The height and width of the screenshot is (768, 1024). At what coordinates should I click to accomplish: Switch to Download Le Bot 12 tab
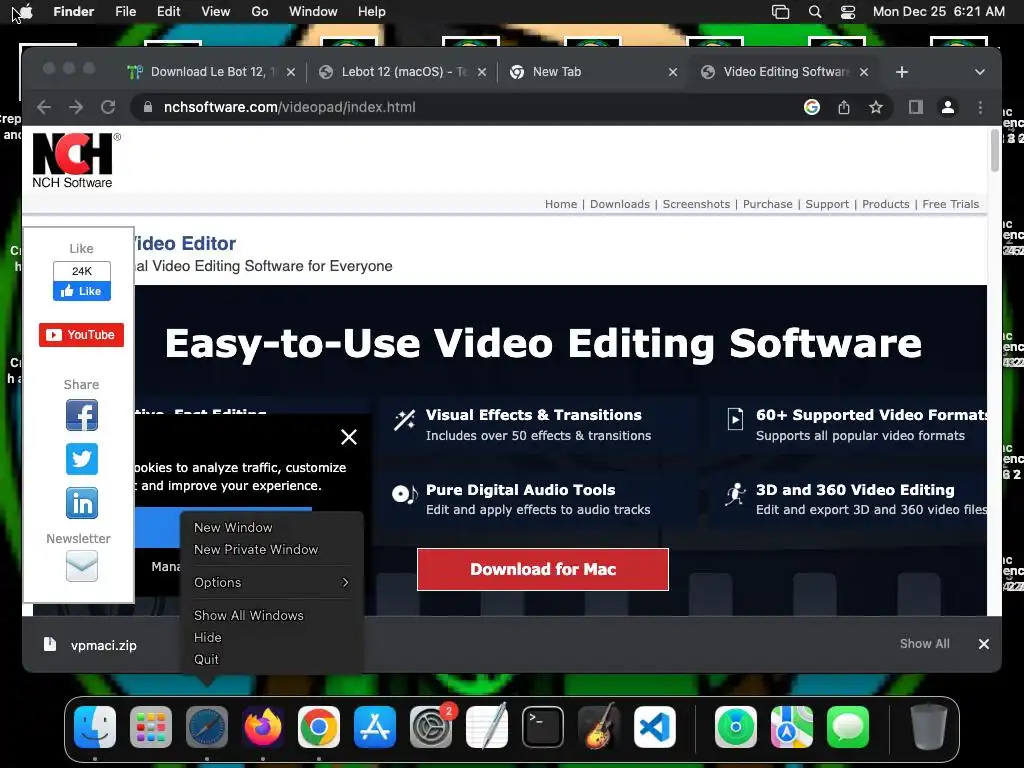(x=211, y=72)
